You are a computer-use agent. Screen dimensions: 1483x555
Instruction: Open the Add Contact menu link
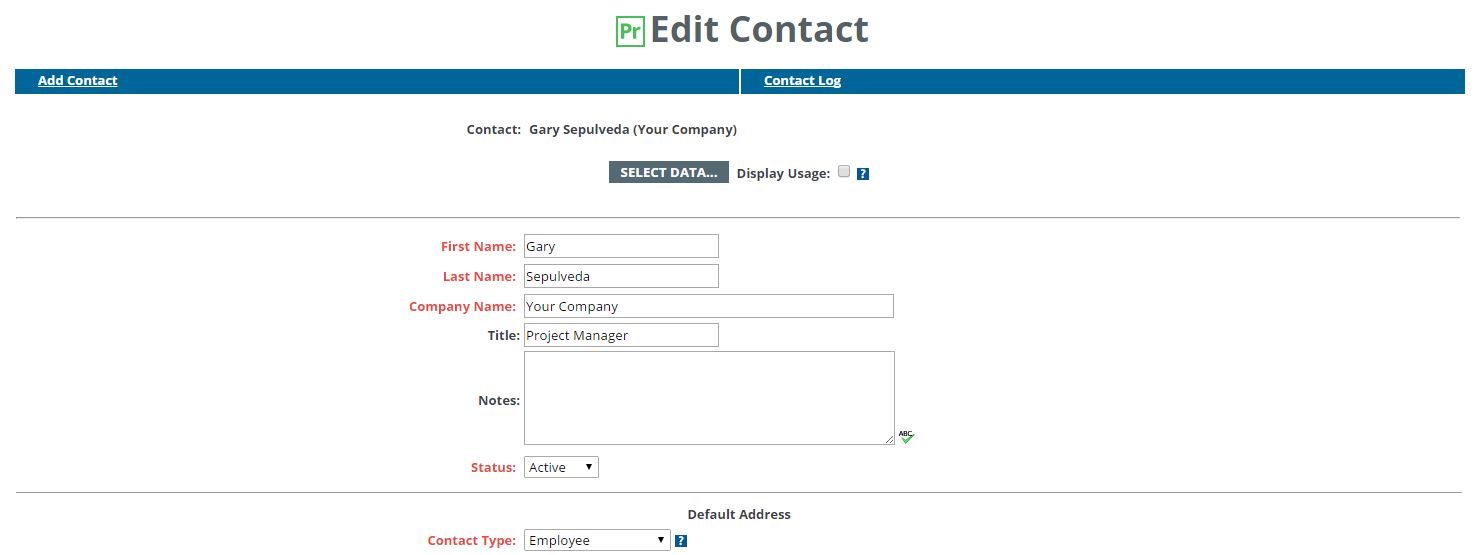tap(78, 81)
